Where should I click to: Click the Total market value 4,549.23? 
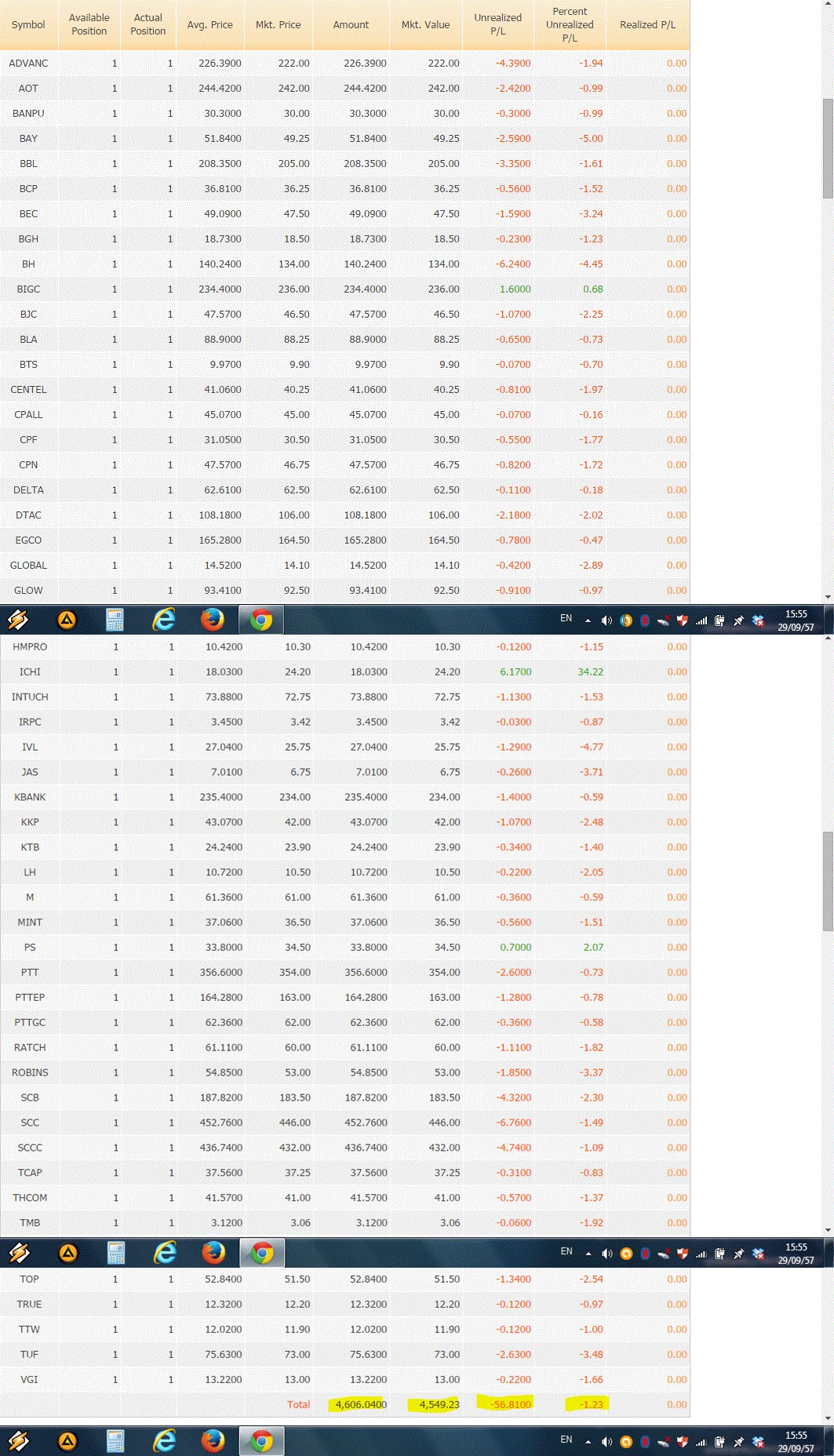point(439,1404)
